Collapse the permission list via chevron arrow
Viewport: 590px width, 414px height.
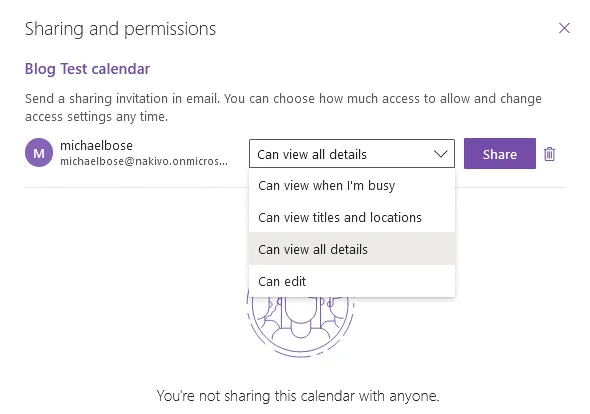click(440, 154)
